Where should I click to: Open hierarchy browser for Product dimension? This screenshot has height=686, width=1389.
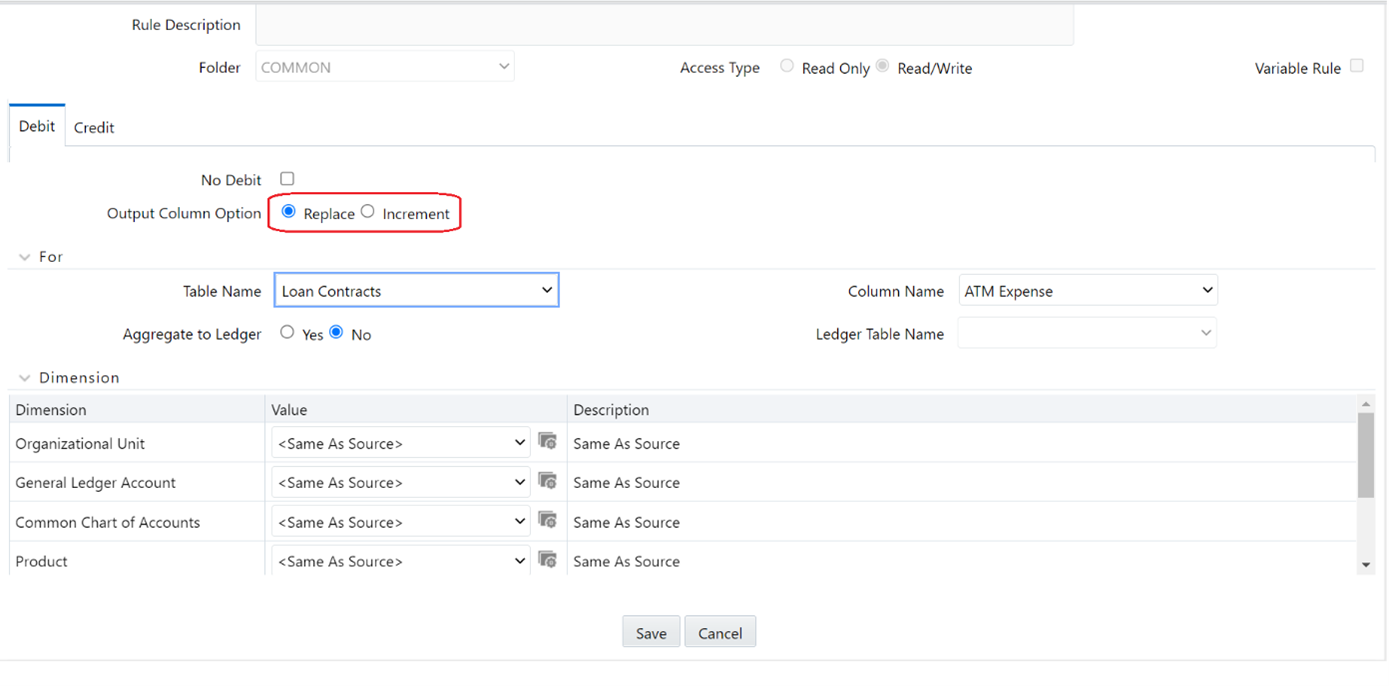[x=548, y=559]
